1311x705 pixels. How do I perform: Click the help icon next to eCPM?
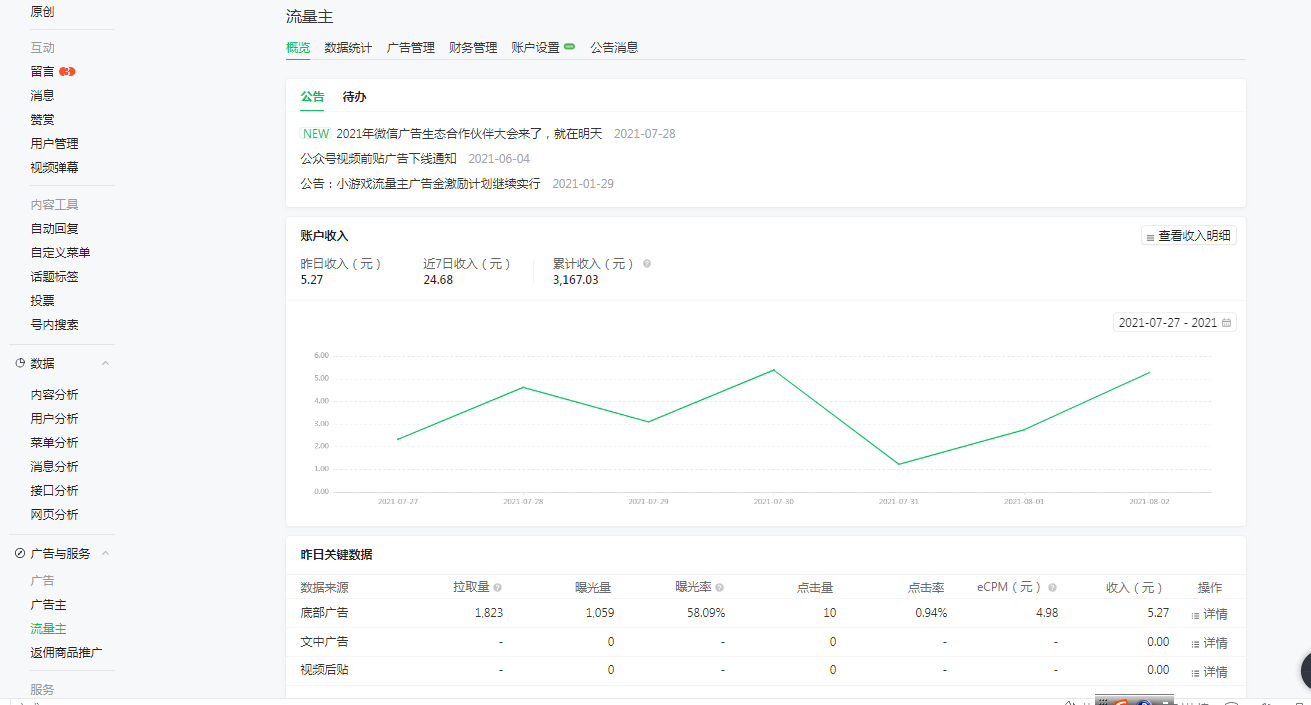(1052, 588)
